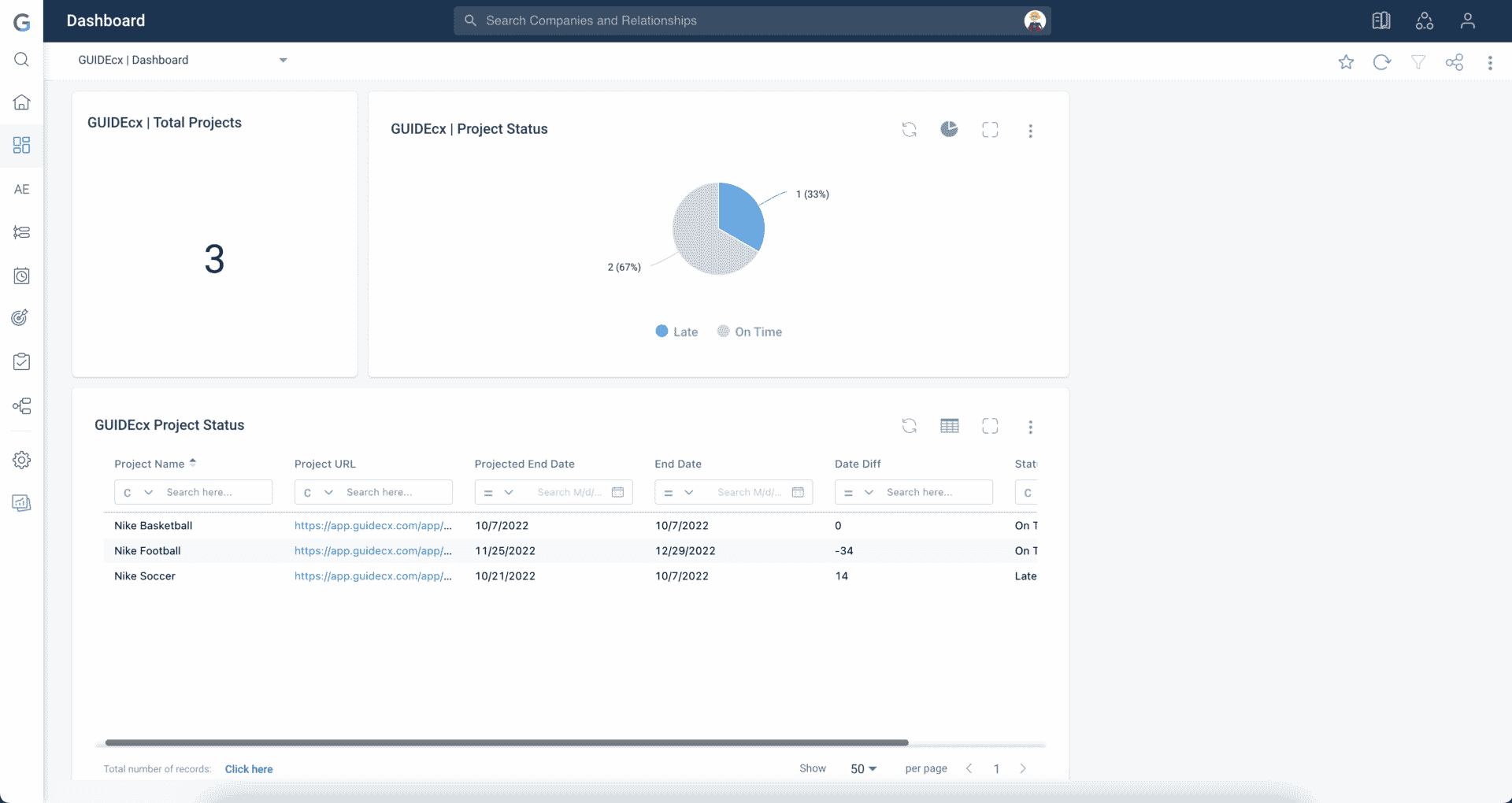Open Nike Basketball project URL
The height and width of the screenshot is (803, 1512).
pos(373,526)
